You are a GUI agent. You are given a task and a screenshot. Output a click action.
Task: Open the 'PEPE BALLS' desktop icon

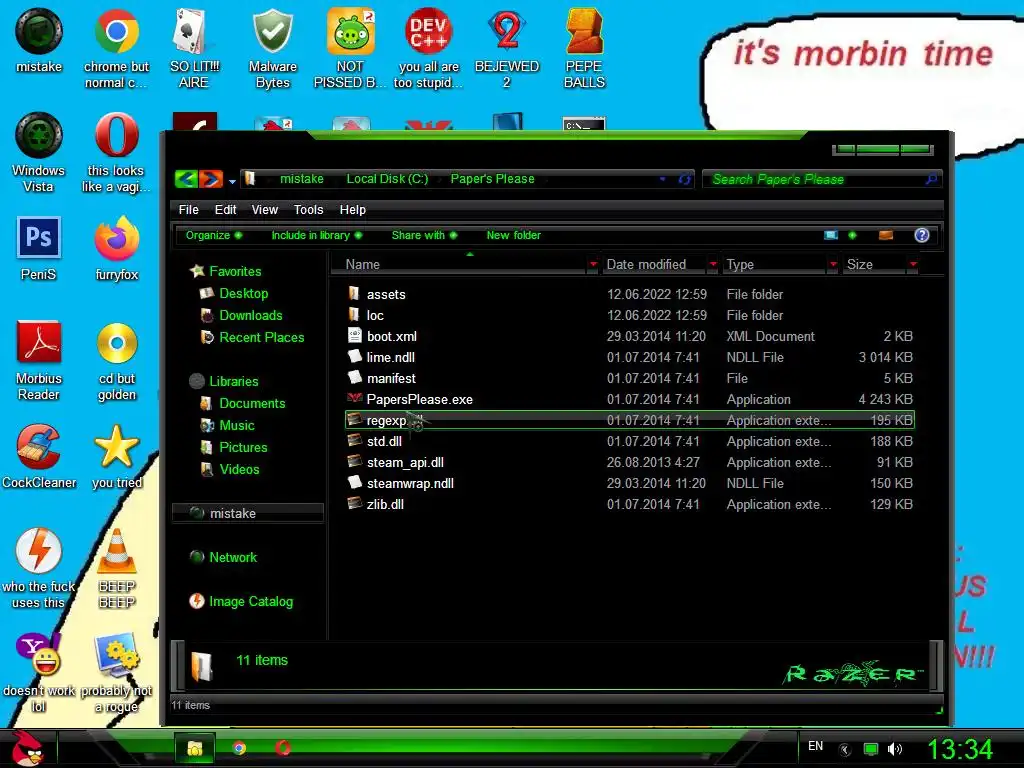[x=584, y=48]
